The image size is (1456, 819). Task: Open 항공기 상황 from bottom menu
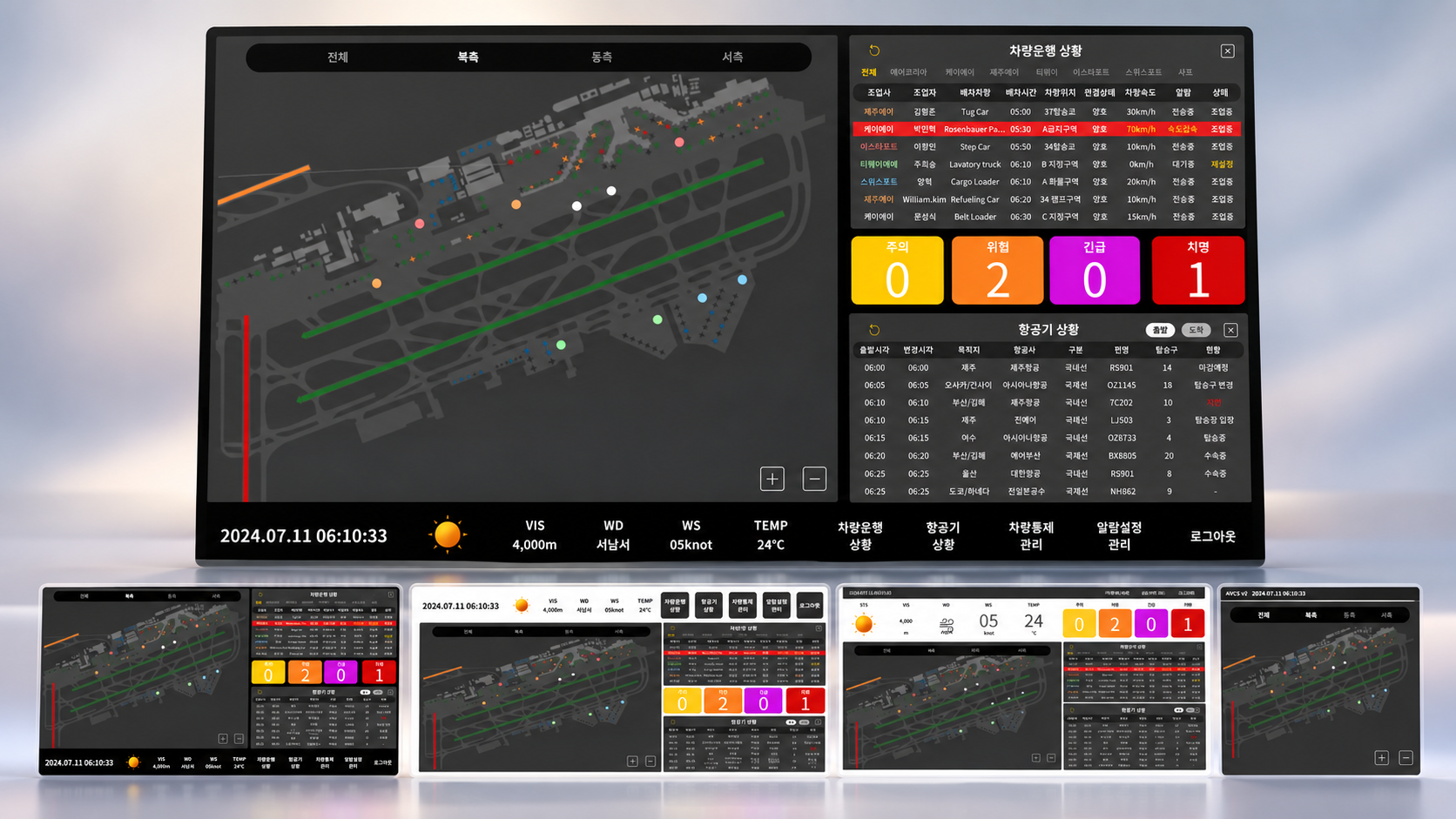[x=943, y=535]
